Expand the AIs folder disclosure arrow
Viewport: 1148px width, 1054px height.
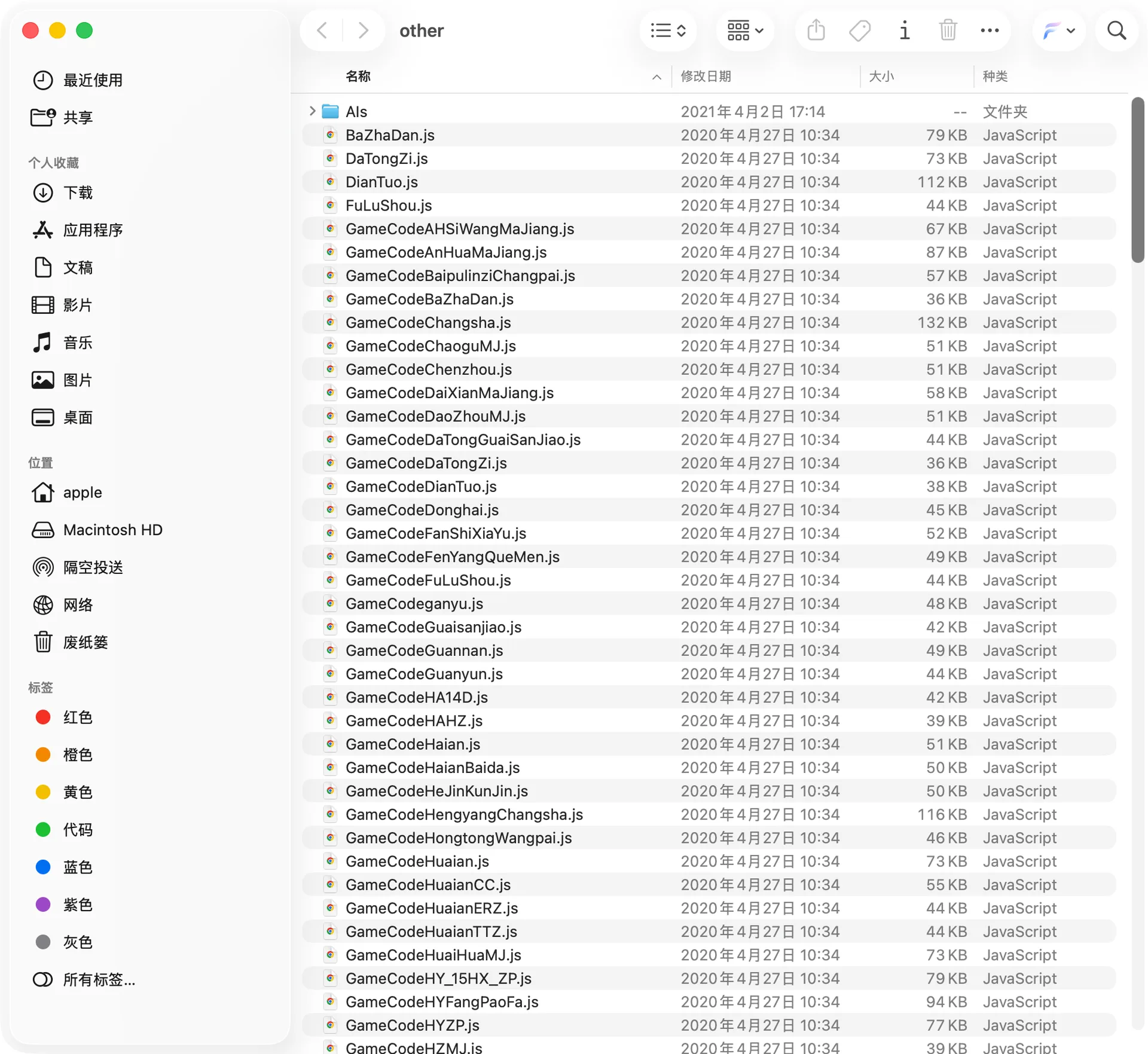click(312, 111)
